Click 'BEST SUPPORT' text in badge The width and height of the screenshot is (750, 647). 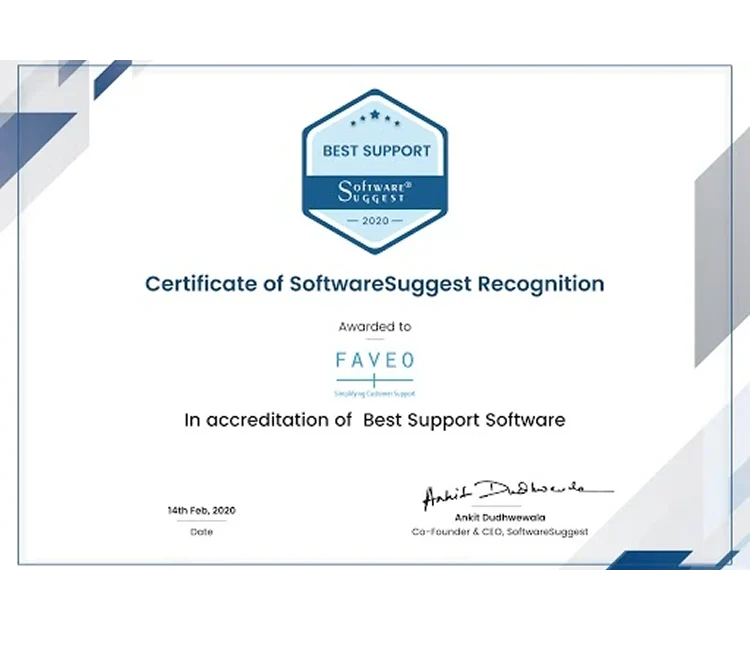pos(376,151)
